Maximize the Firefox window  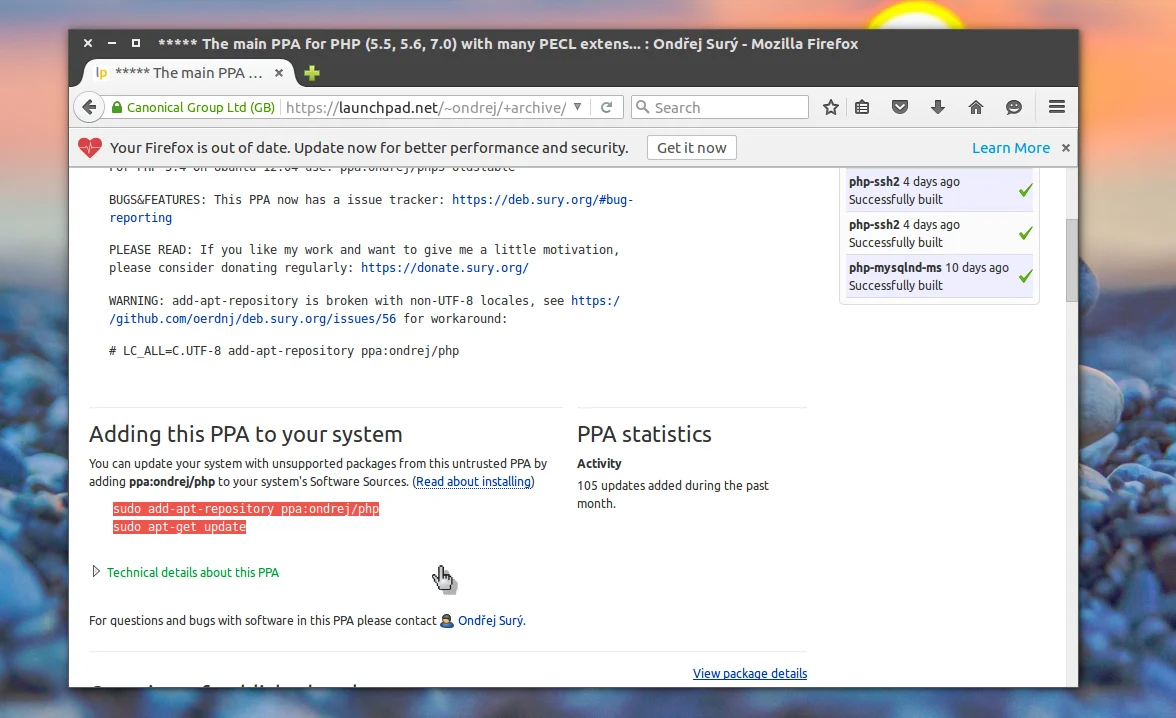coord(136,44)
